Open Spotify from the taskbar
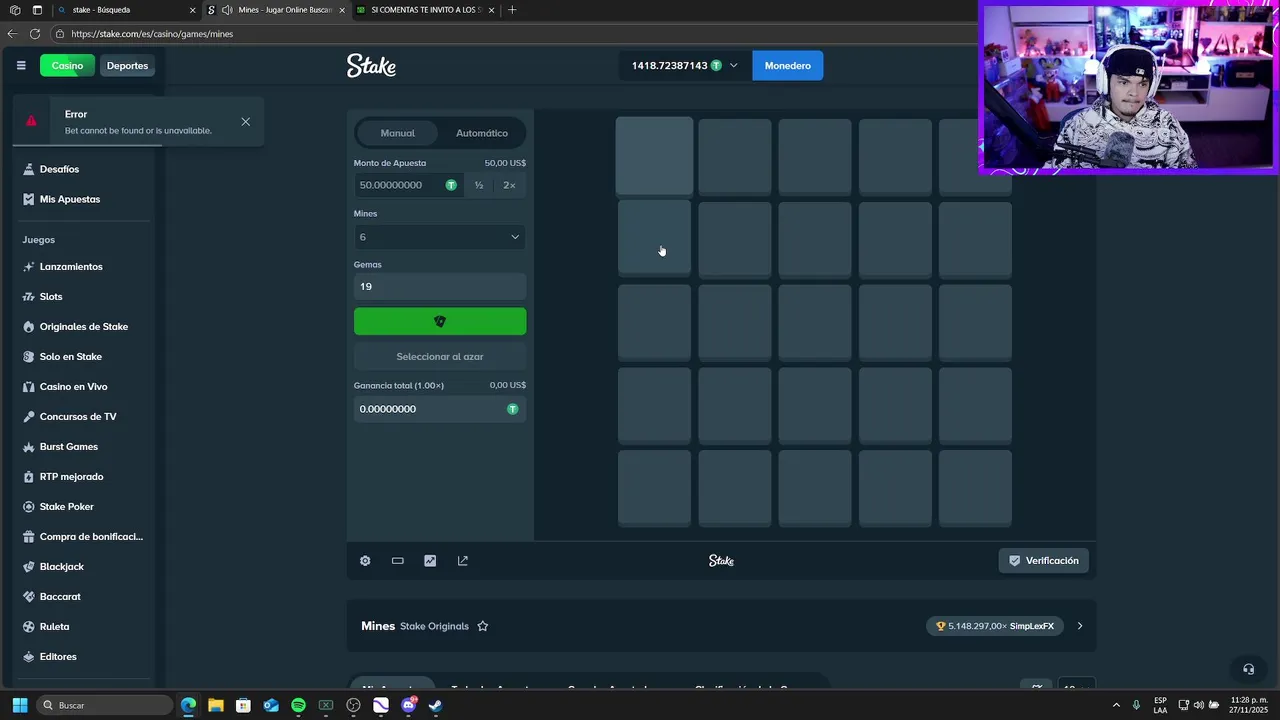 [x=298, y=705]
